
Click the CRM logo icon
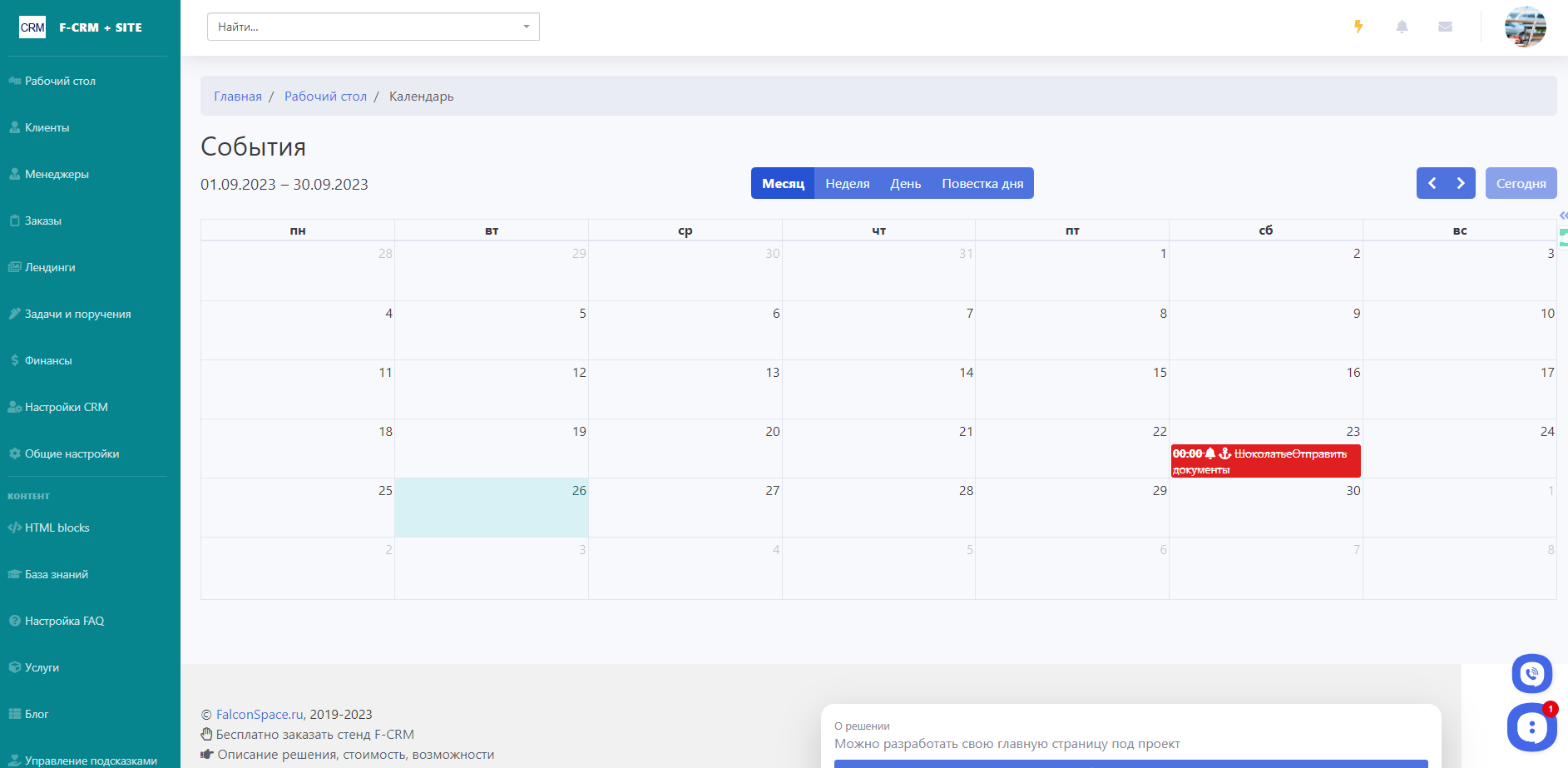click(x=32, y=27)
